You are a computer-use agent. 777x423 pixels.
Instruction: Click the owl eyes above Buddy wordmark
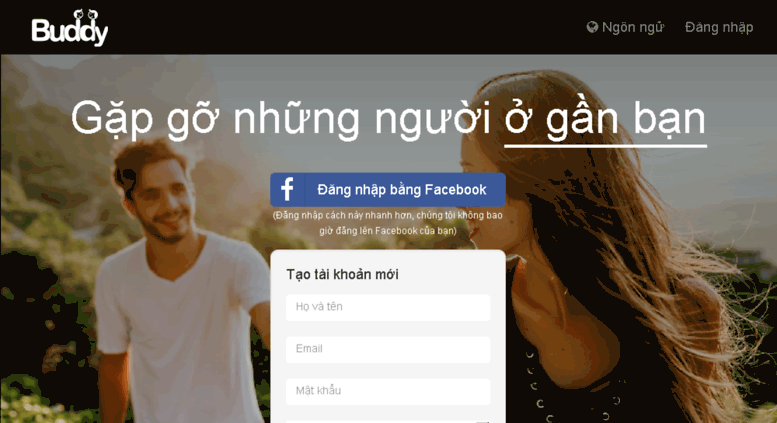pyautogui.click(x=84, y=14)
